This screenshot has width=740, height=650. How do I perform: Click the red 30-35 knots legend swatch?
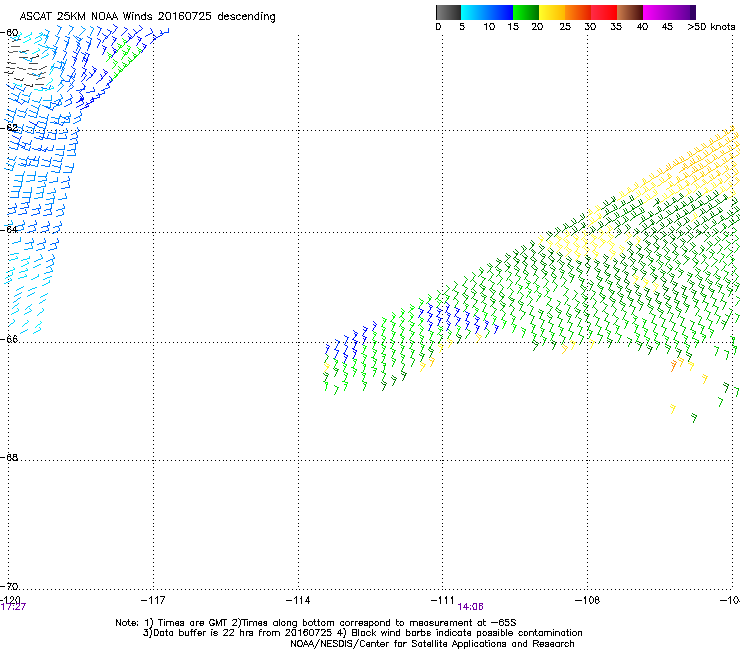click(x=604, y=12)
